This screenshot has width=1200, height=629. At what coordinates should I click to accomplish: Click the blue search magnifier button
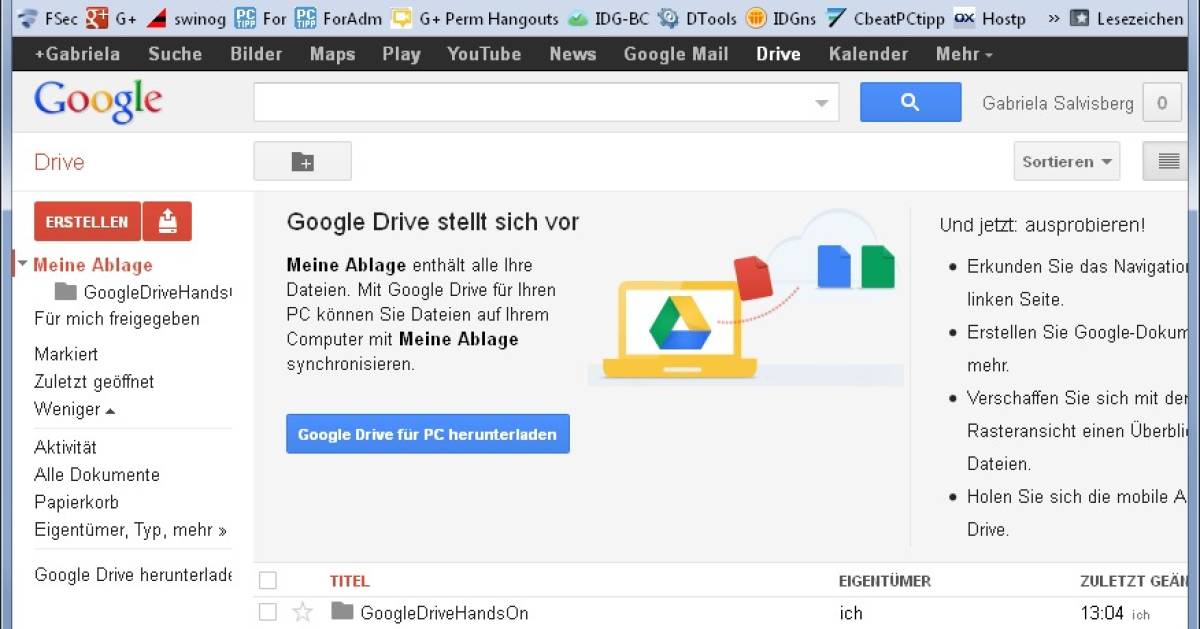click(910, 102)
